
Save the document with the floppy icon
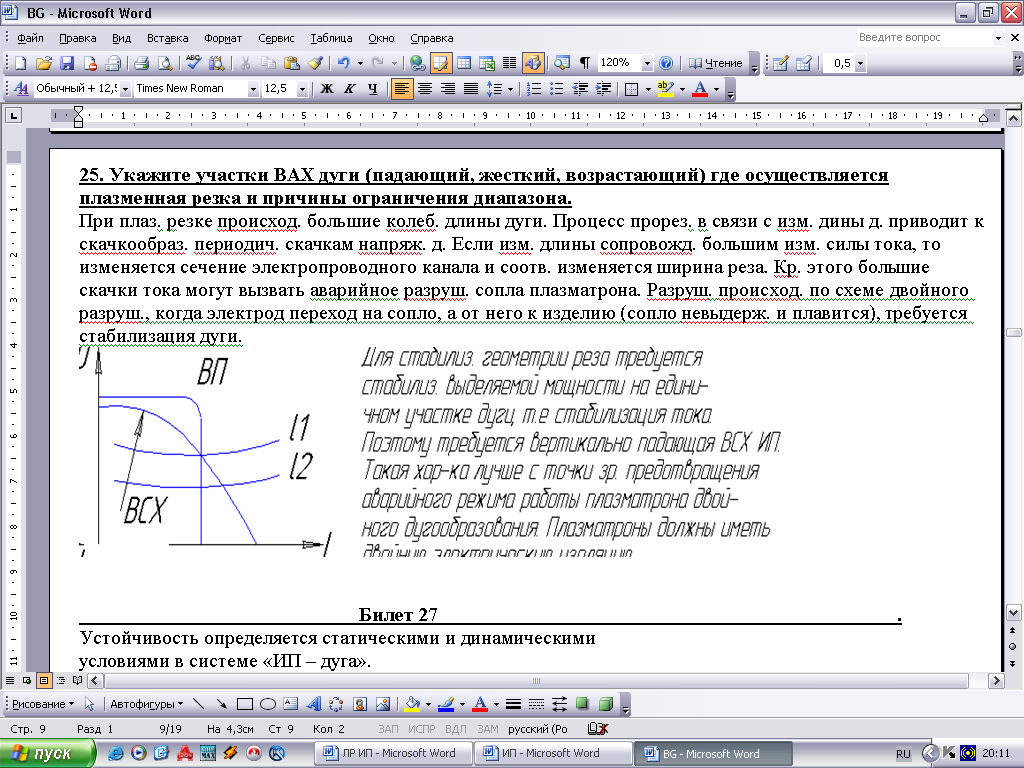[67, 63]
